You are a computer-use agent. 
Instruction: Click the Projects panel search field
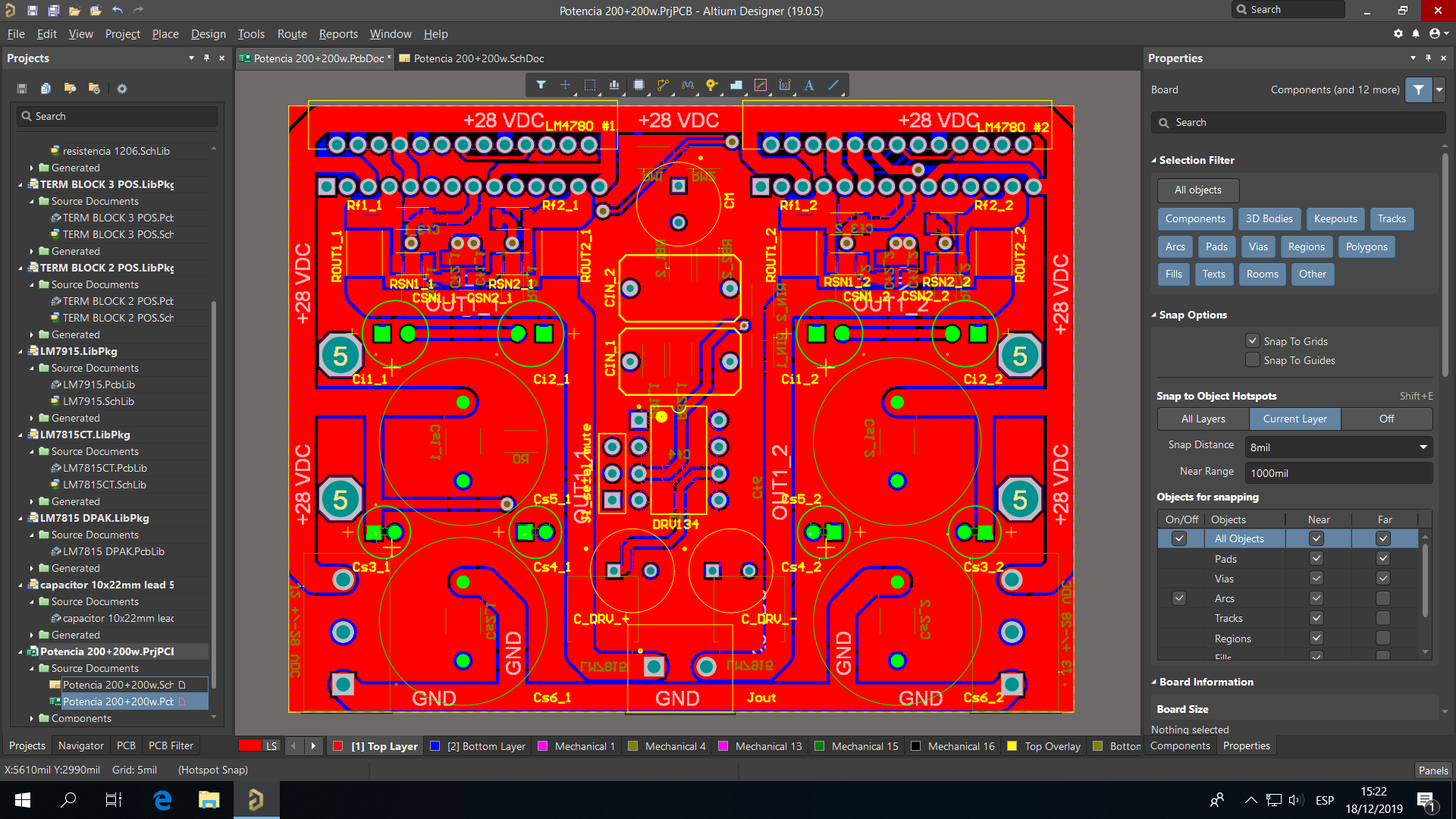click(x=118, y=116)
